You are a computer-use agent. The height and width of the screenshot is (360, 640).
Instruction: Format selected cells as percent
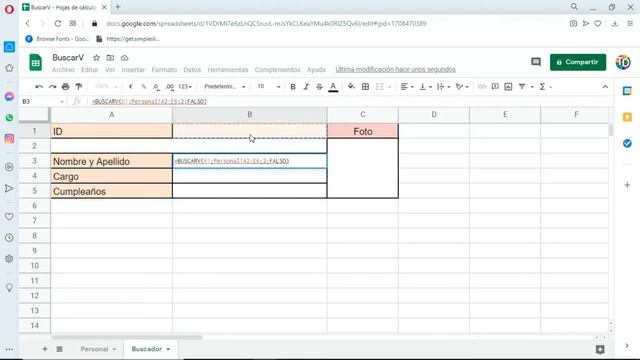[x=144, y=87]
